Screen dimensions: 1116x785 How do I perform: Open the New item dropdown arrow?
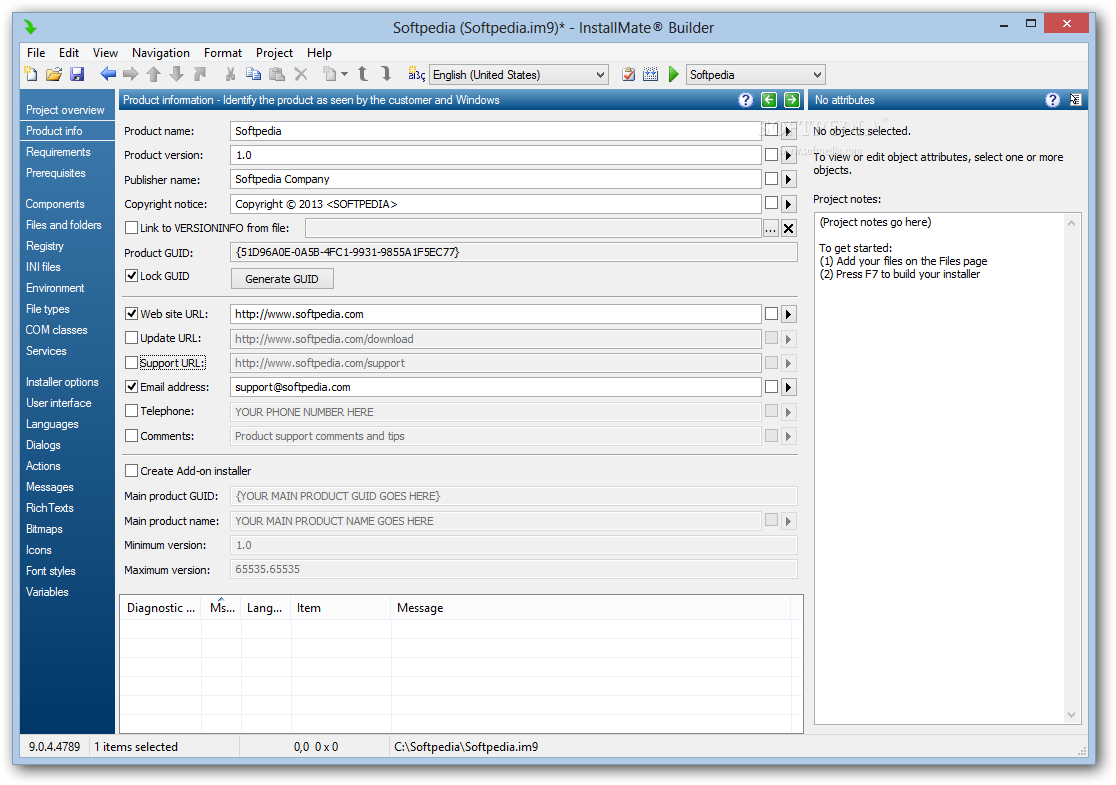tap(344, 74)
